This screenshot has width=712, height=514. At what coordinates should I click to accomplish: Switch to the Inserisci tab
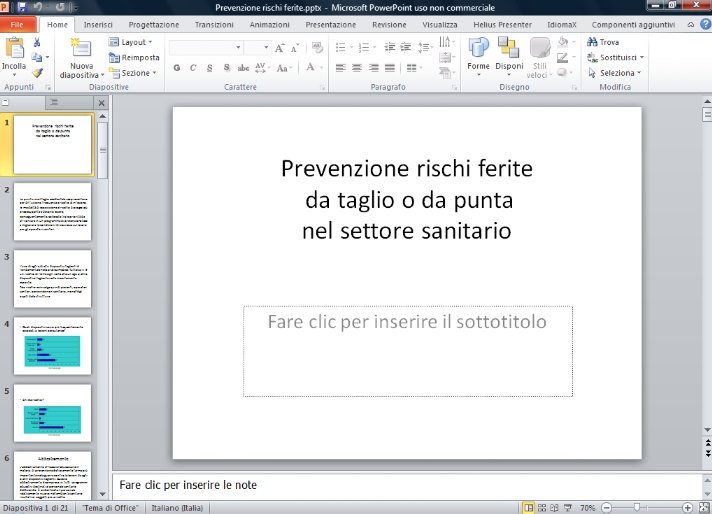(98, 23)
